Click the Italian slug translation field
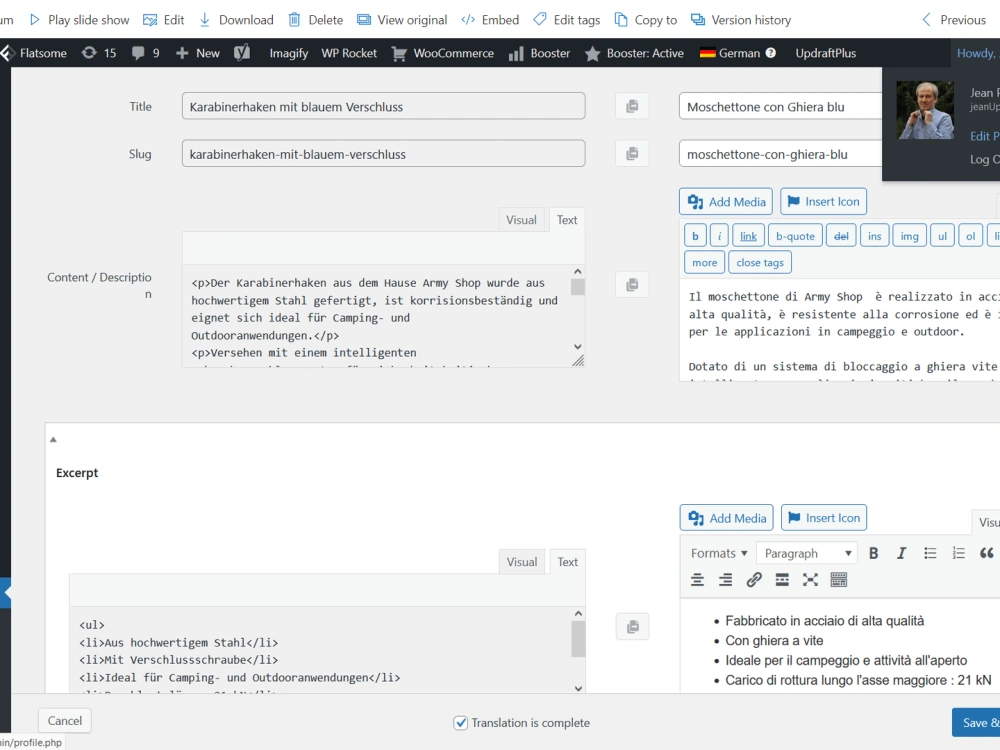1000x750 pixels. 781,154
